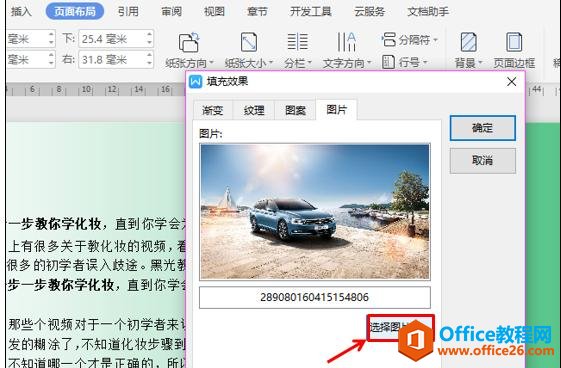Click the 行号 line number icon

tap(388, 62)
